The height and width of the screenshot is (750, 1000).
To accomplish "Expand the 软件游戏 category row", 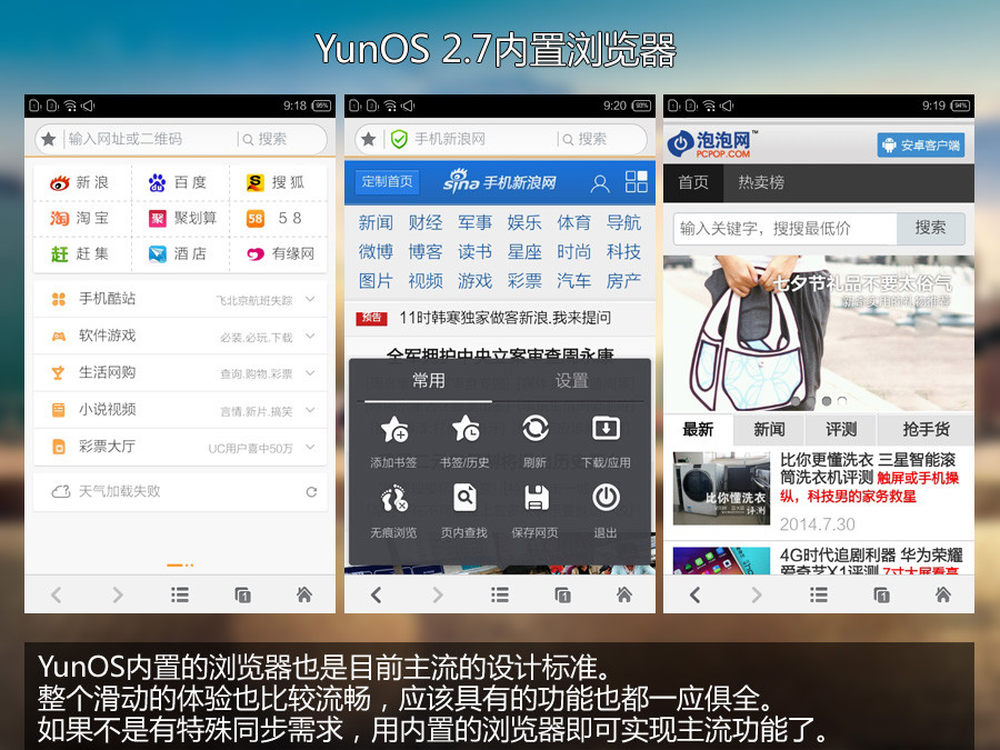I will coord(180,335).
